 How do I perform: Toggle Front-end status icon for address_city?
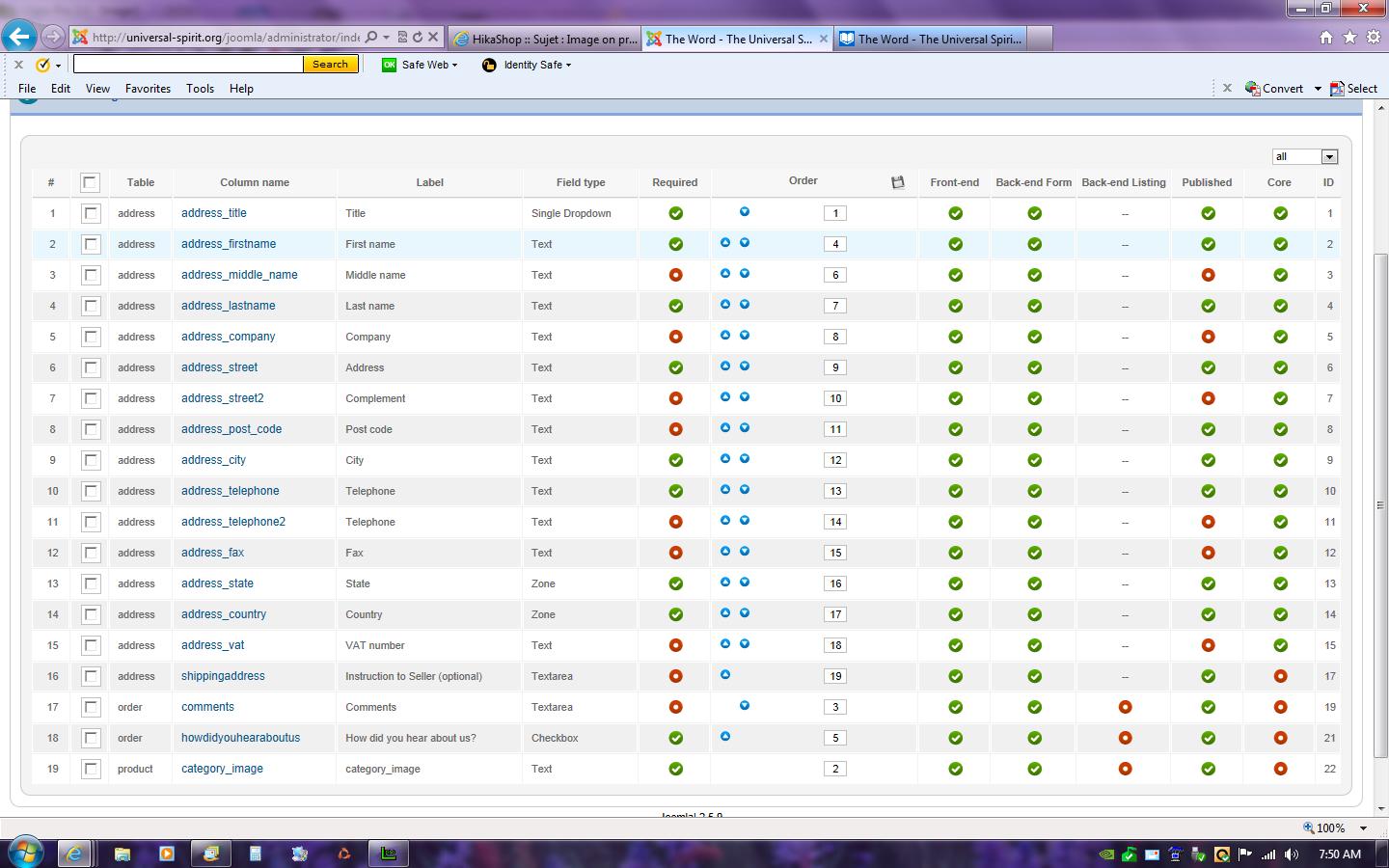[955, 460]
